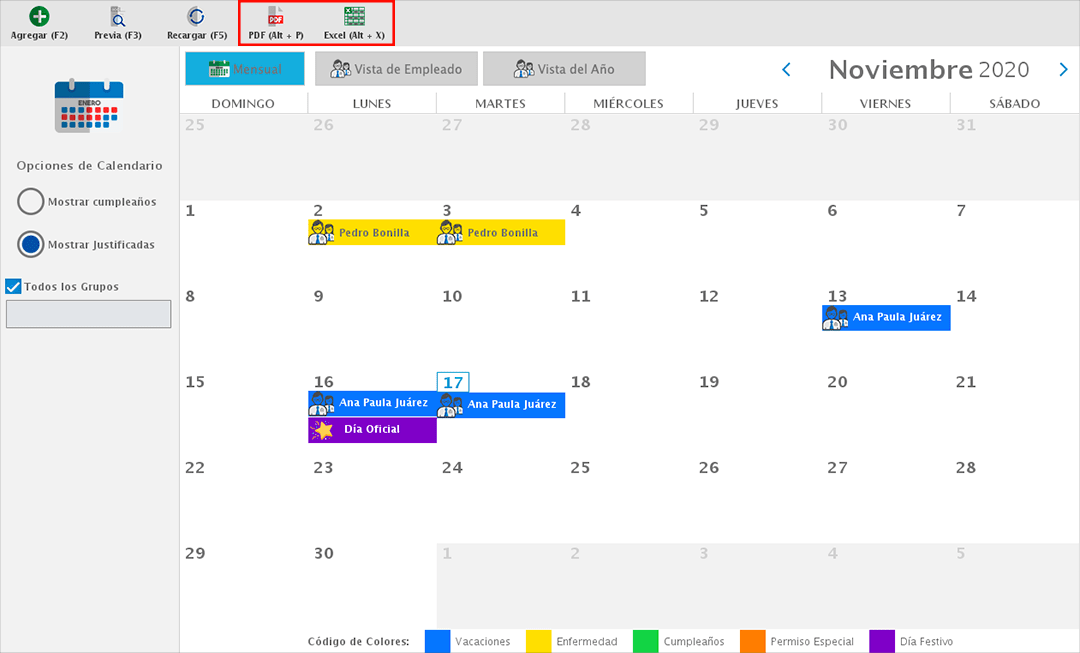Go to previous month arrow
1080x653 pixels.
[786, 69]
